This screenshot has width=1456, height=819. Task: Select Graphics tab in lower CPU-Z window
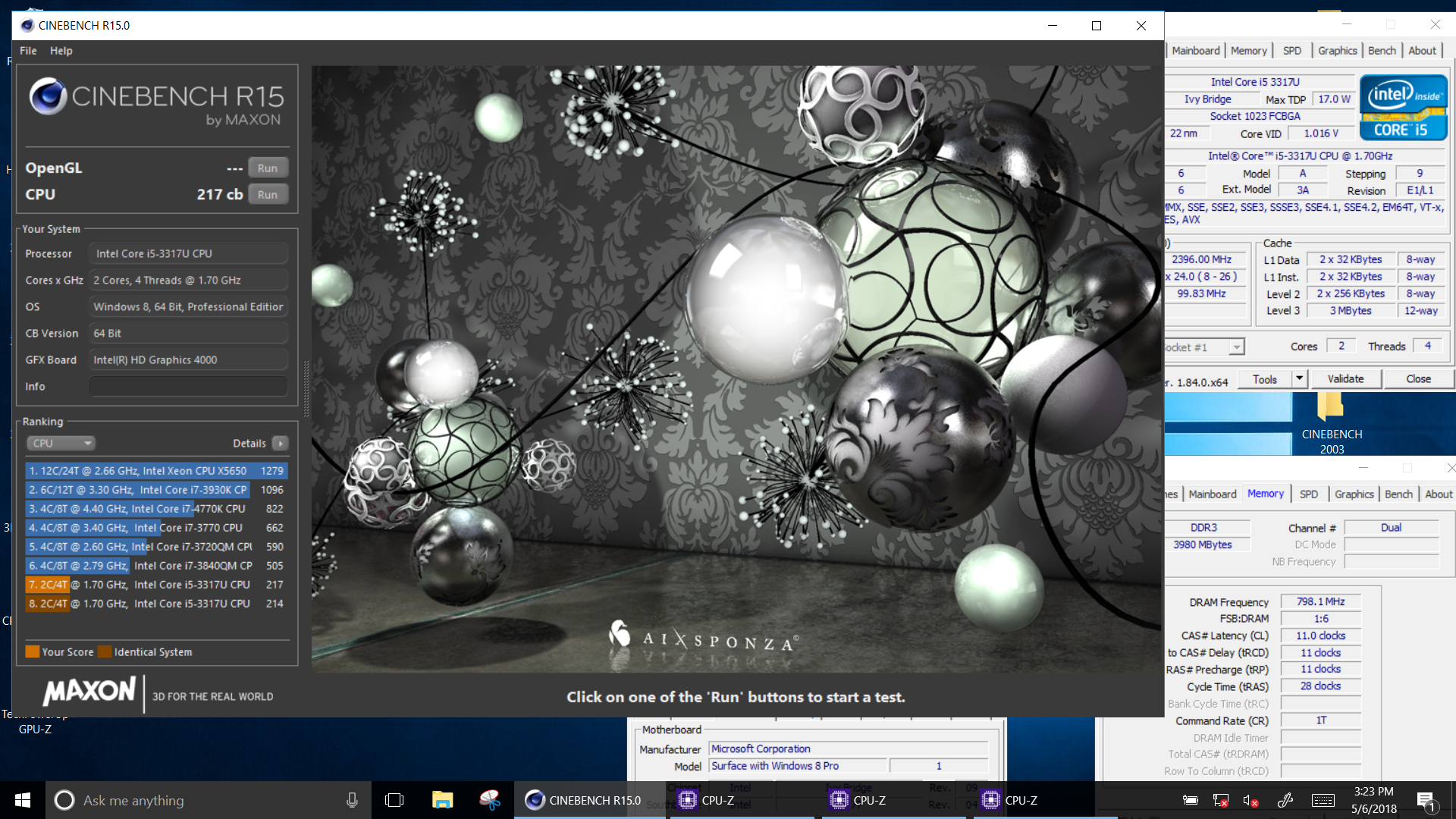1354,494
